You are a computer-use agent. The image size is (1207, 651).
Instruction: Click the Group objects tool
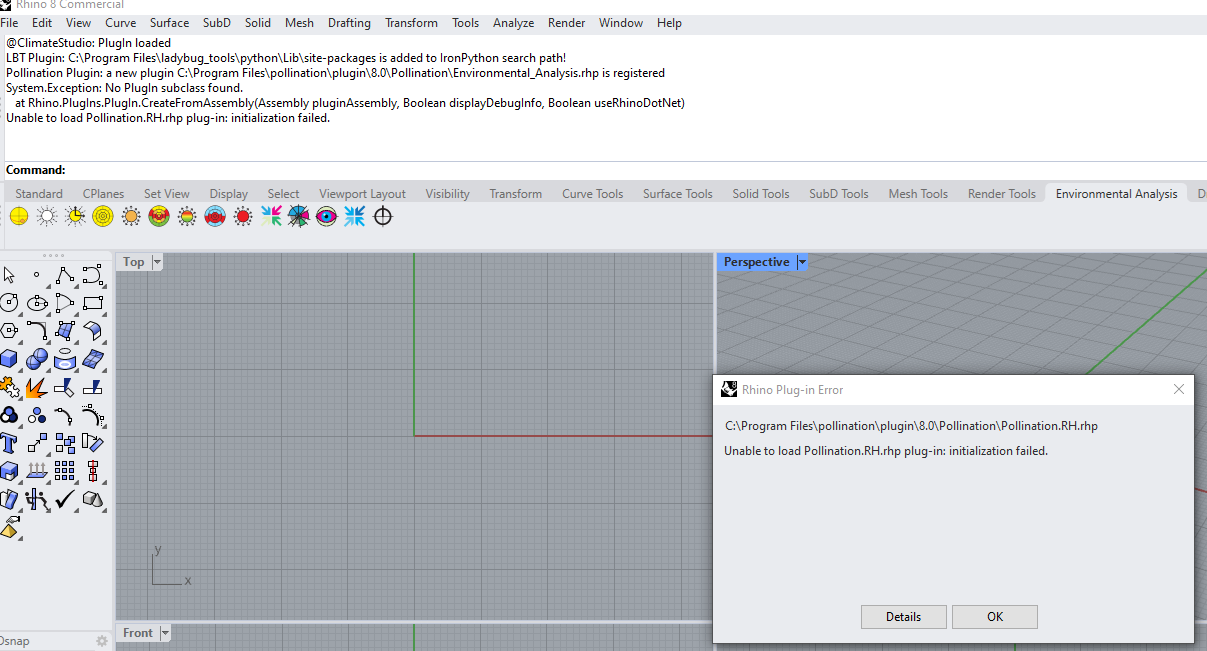coord(9,414)
